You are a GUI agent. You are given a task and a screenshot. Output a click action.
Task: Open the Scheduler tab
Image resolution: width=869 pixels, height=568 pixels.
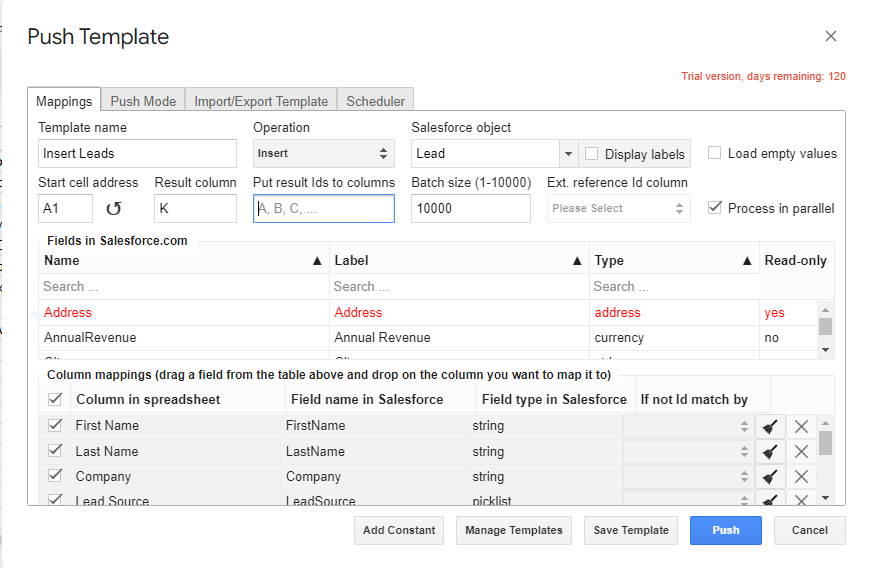pyautogui.click(x=375, y=101)
